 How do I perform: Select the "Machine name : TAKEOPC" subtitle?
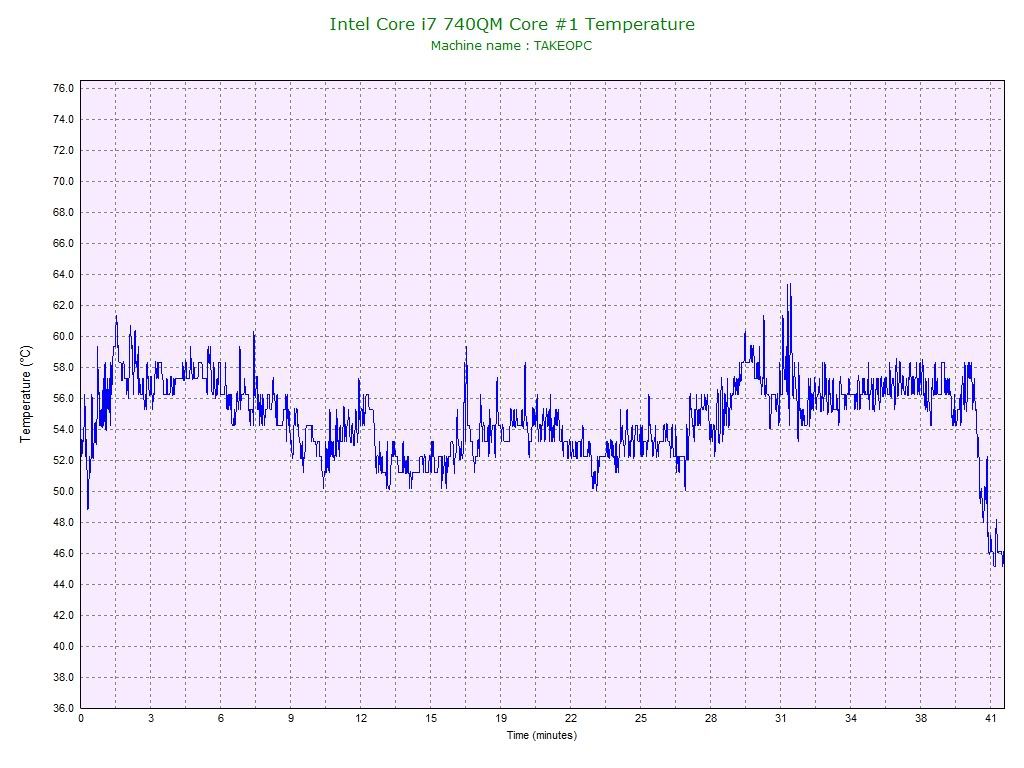pyautogui.click(x=511, y=46)
